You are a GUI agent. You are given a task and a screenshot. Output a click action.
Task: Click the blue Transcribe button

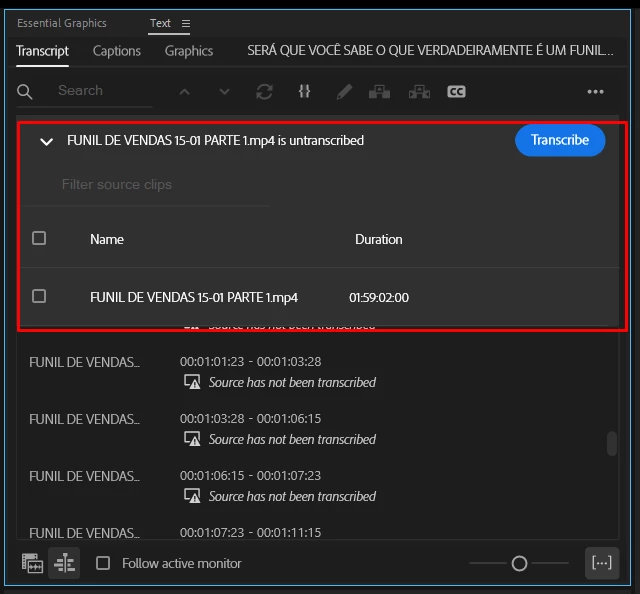coord(560,140)
